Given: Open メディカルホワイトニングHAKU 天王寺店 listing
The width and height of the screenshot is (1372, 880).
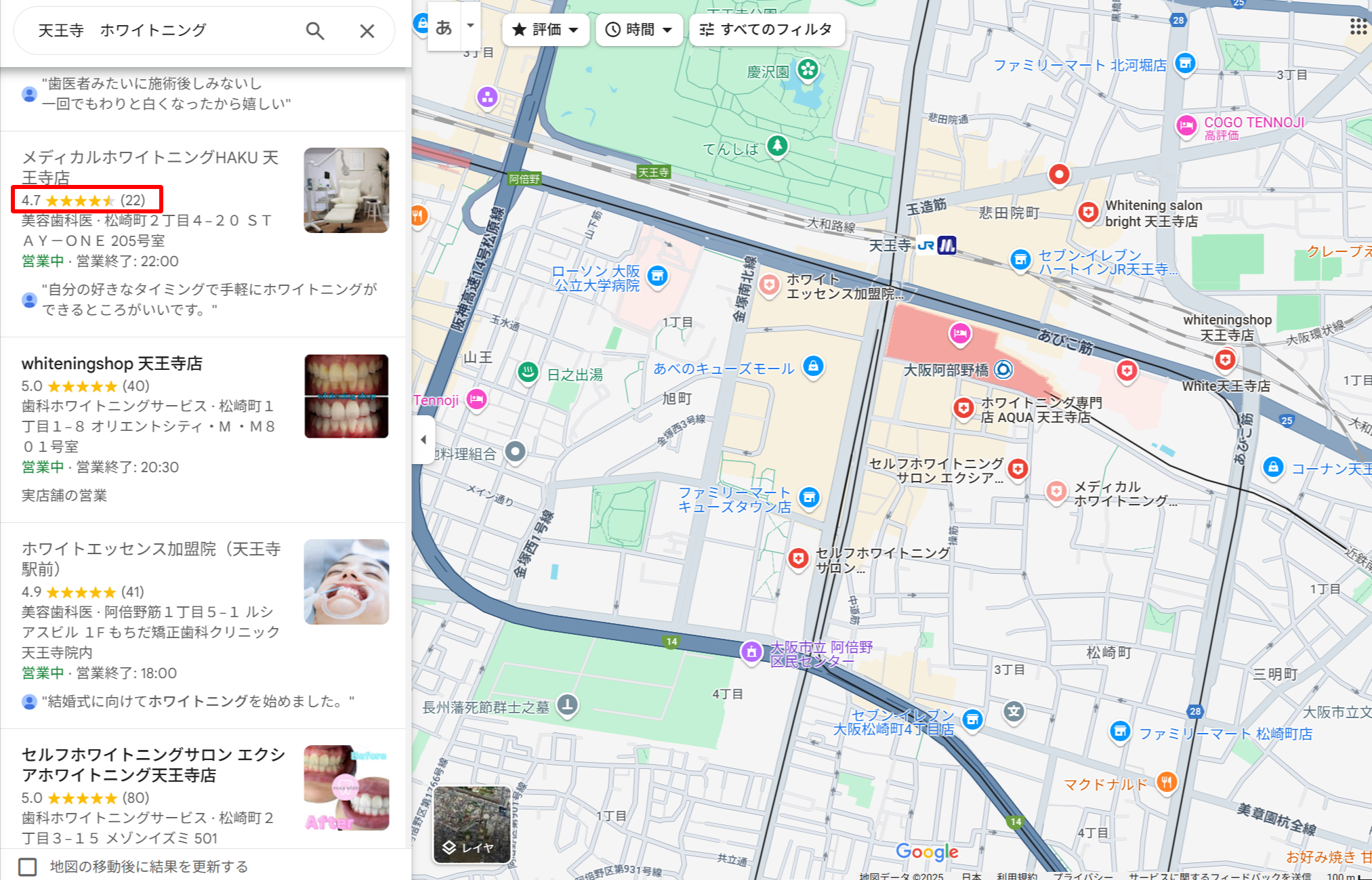Looking at the screenshot, I should [x=150, y=167].
